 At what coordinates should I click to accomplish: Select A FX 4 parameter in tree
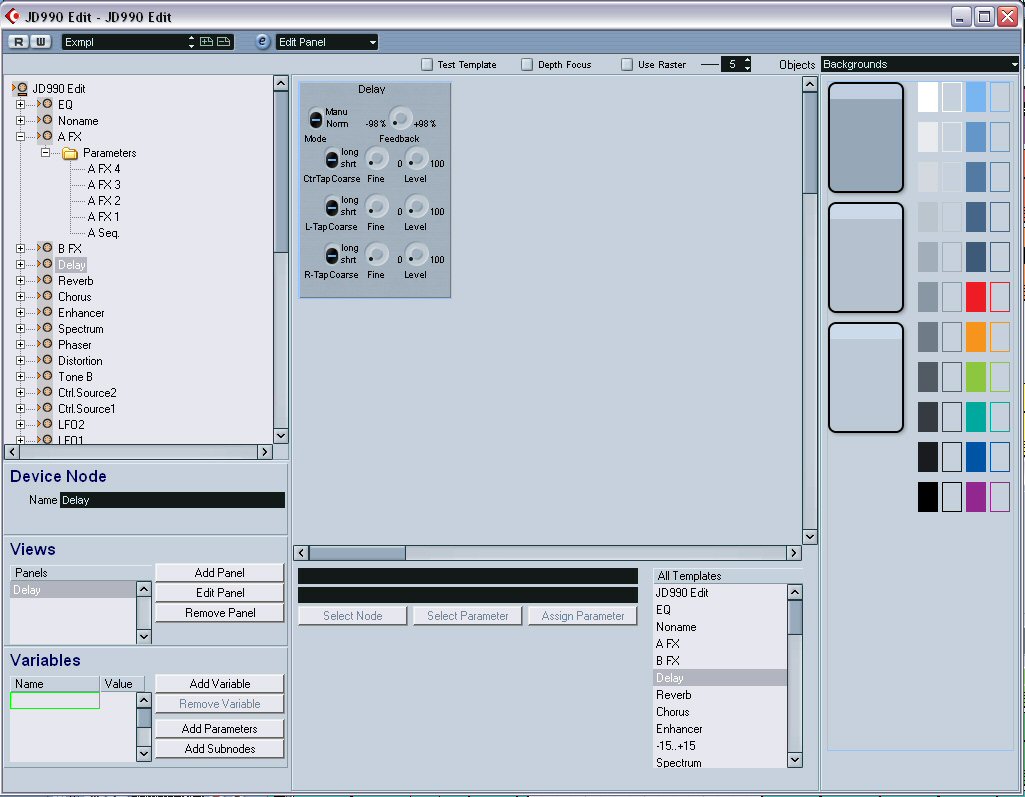pos(104,169)
